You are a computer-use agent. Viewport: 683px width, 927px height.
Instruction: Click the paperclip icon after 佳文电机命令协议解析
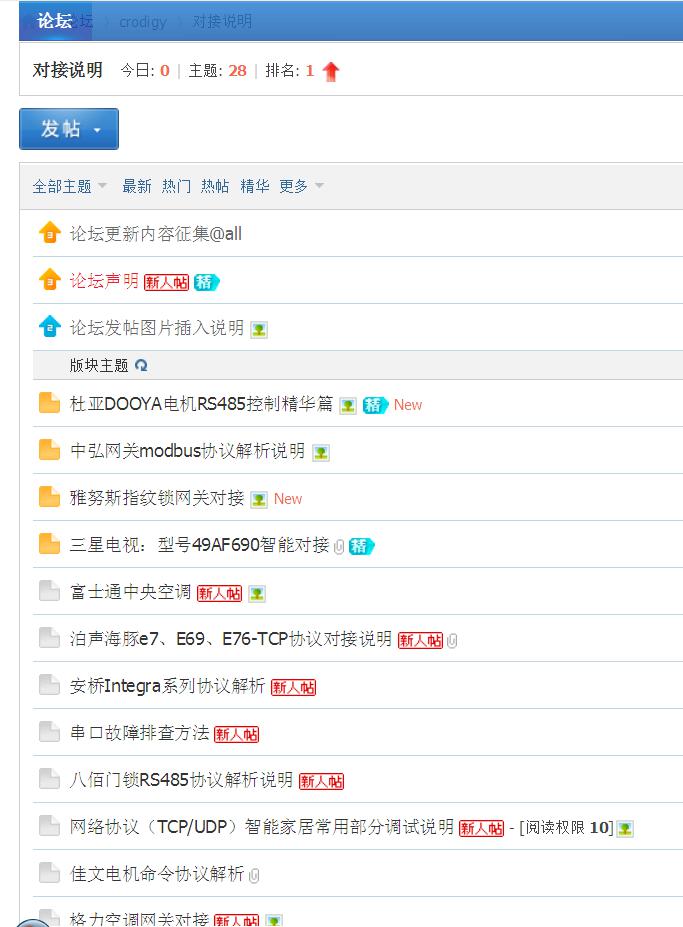(254, 875)
